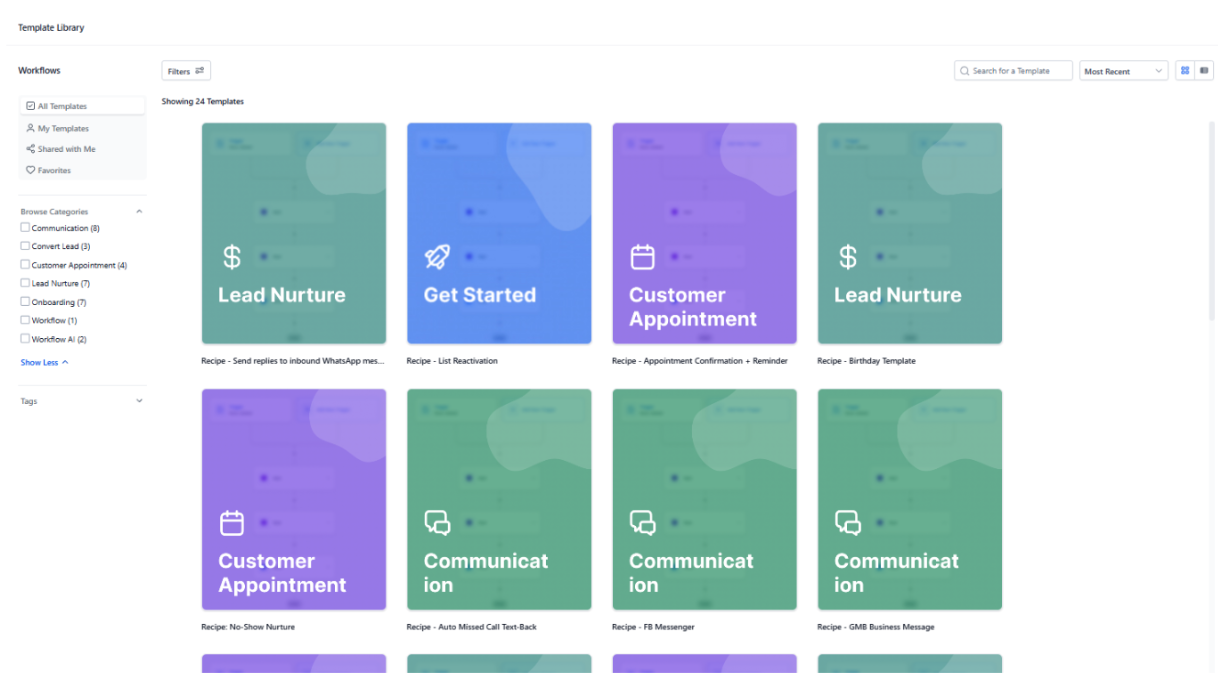
Task: Click the Workflows sidebar heading
Action: tap(39, 71)
